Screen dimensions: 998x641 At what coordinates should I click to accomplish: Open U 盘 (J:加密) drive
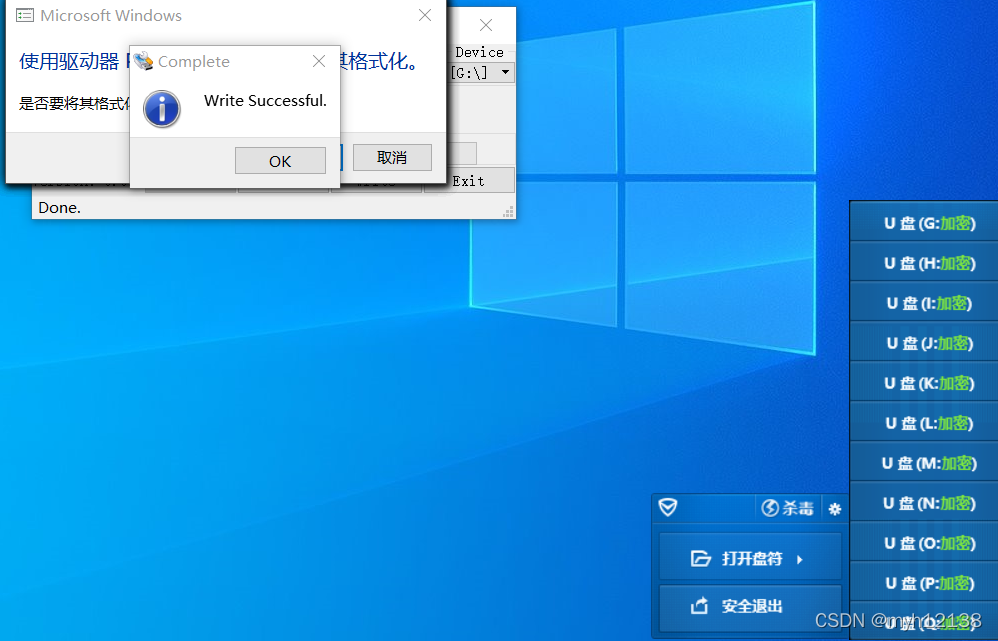[924, 343]
